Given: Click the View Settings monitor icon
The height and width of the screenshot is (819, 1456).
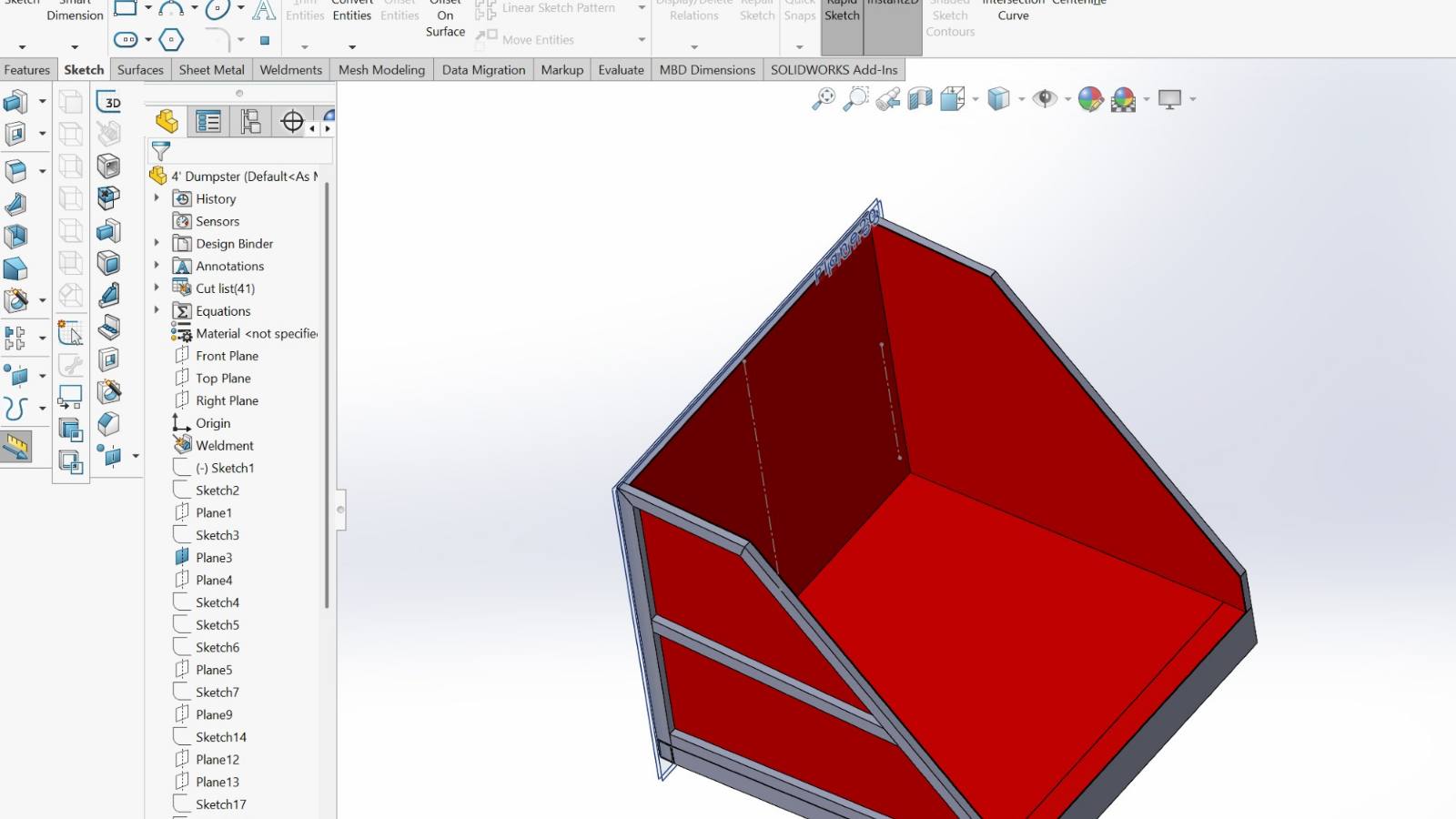Looking at the screenshot, I should point(1170,98).
